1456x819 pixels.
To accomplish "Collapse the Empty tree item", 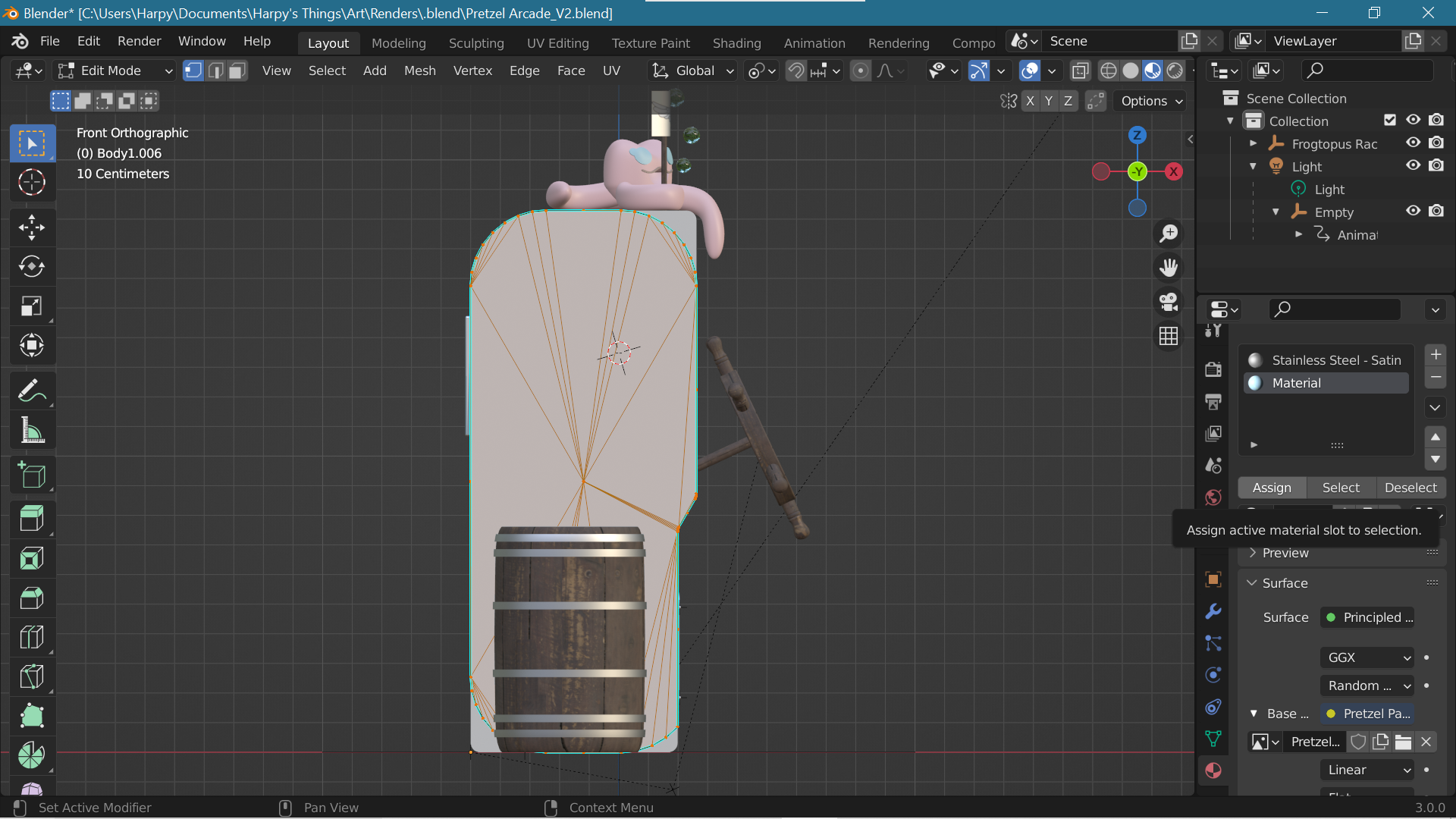I will (x=1276, y=212).
